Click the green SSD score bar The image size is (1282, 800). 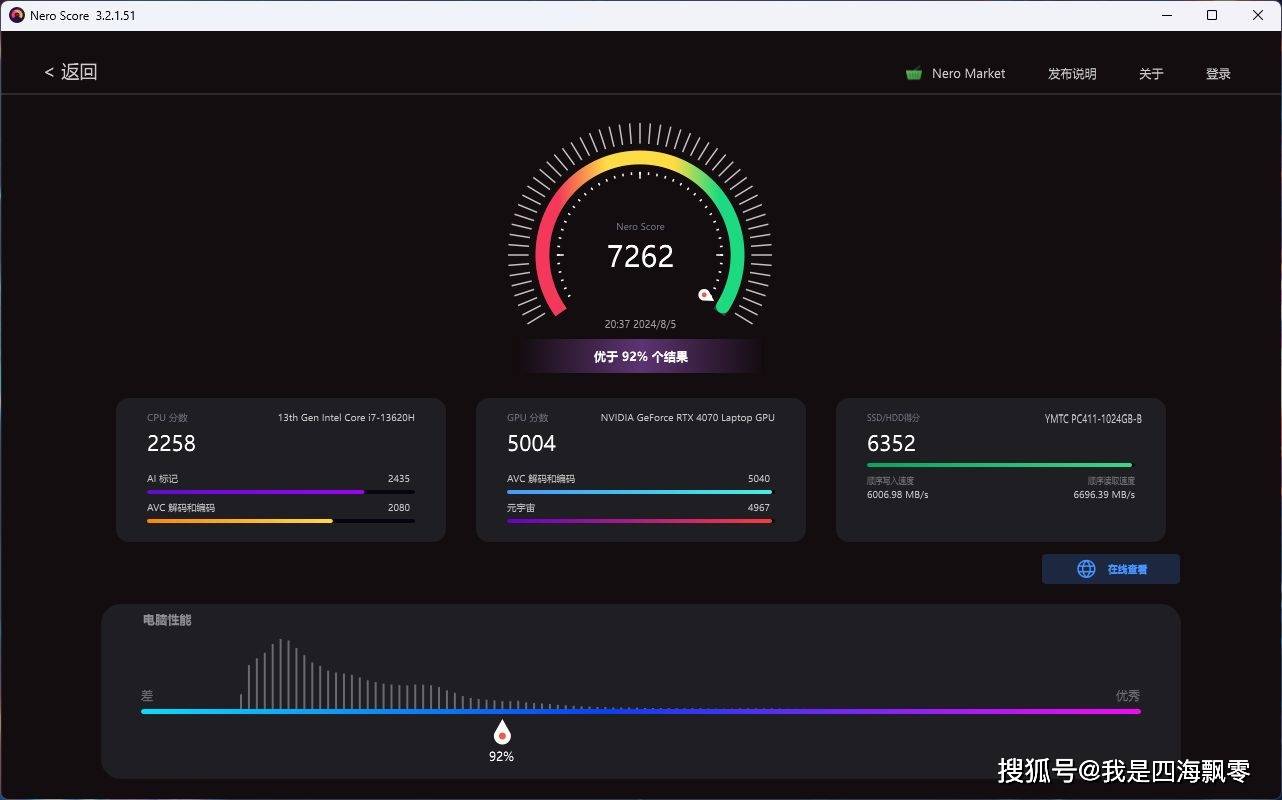[1000, 465]
